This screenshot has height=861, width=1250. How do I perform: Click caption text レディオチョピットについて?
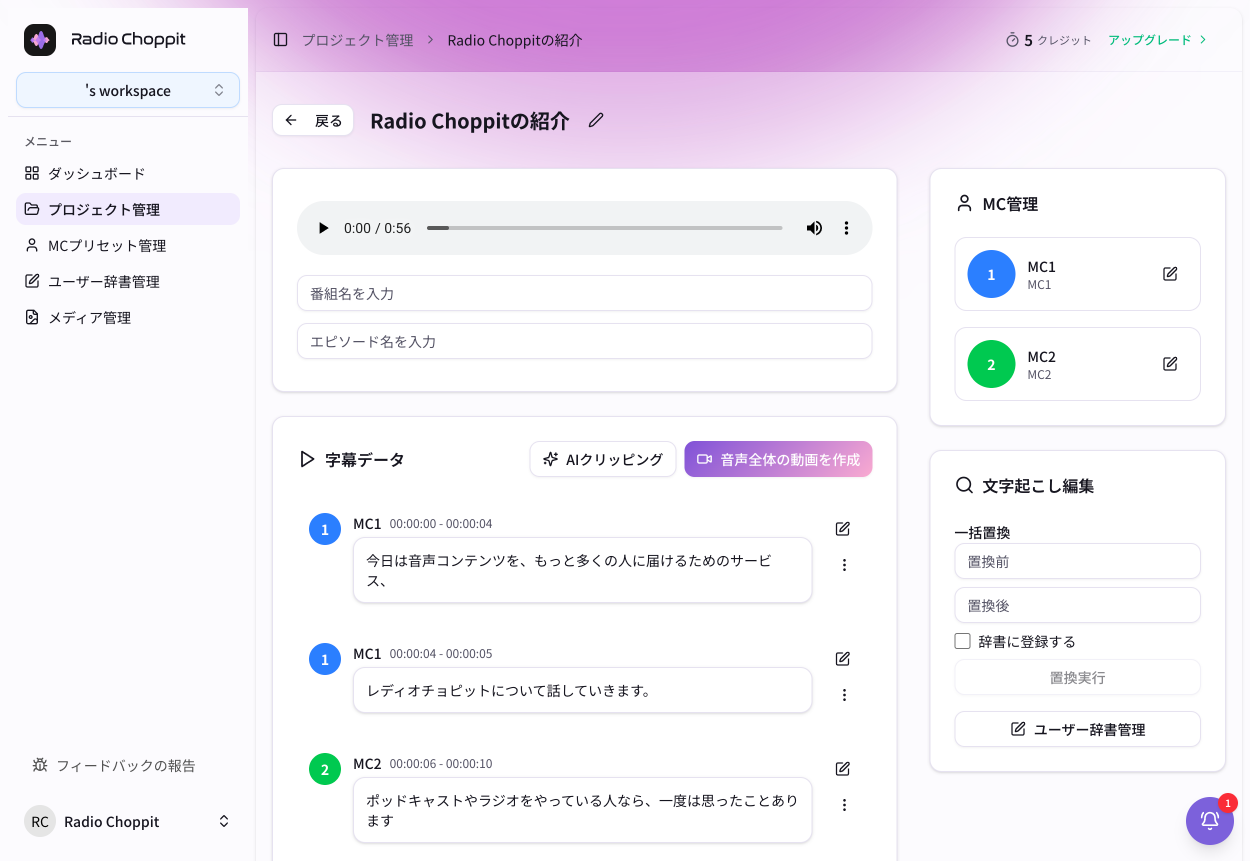tap(582, 690)
